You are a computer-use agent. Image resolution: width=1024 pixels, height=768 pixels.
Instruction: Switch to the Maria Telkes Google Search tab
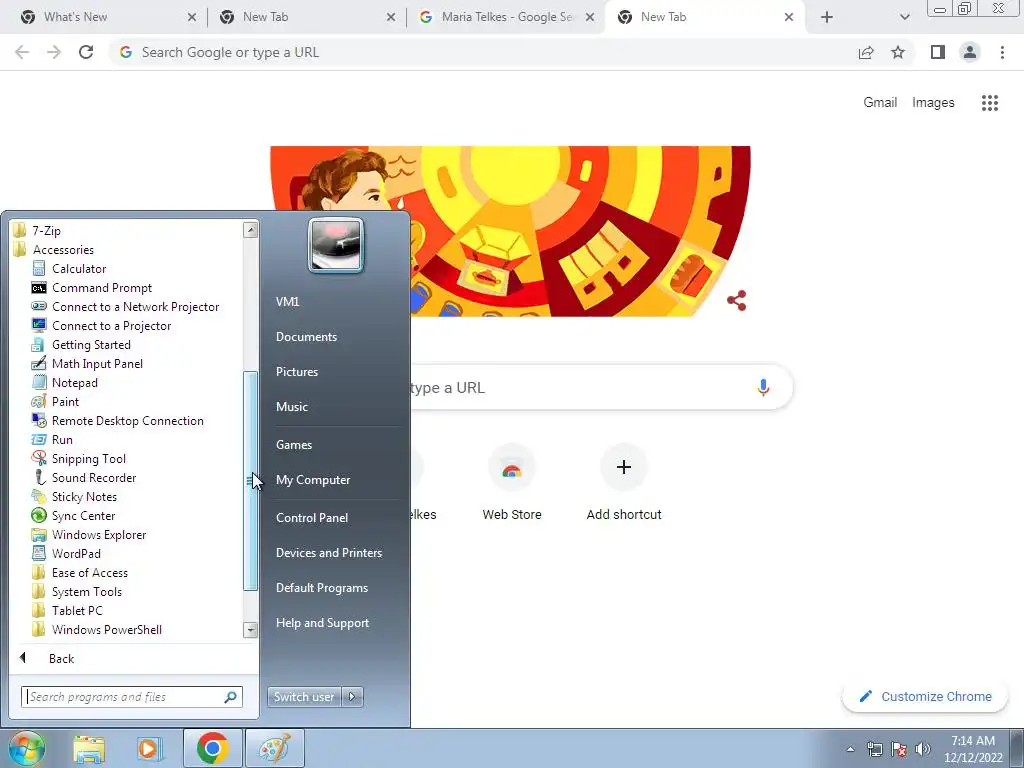506,17
